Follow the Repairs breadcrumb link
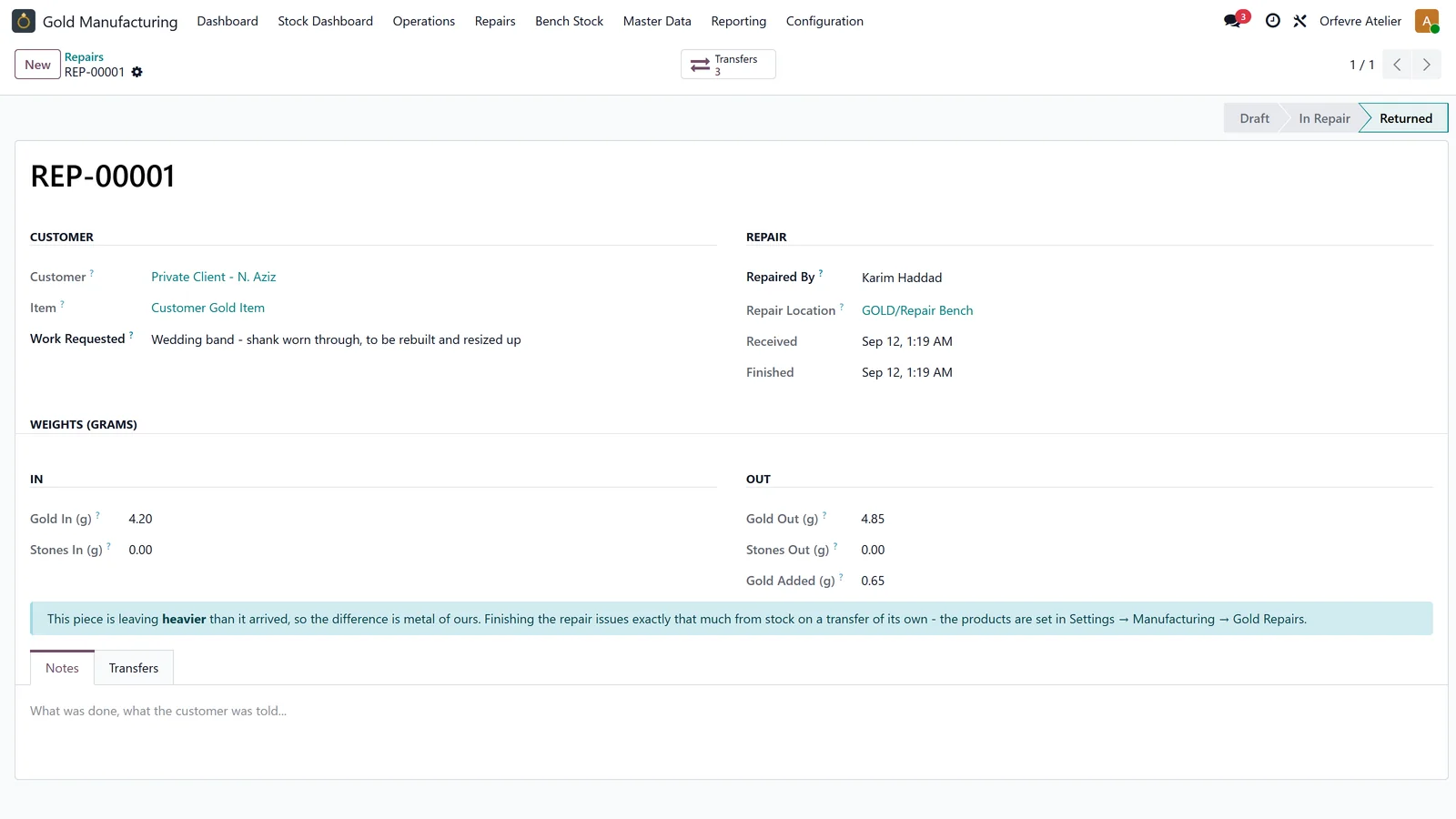Screen dimensions: 1456x819 pyautogui.click(x=84, y=56)
